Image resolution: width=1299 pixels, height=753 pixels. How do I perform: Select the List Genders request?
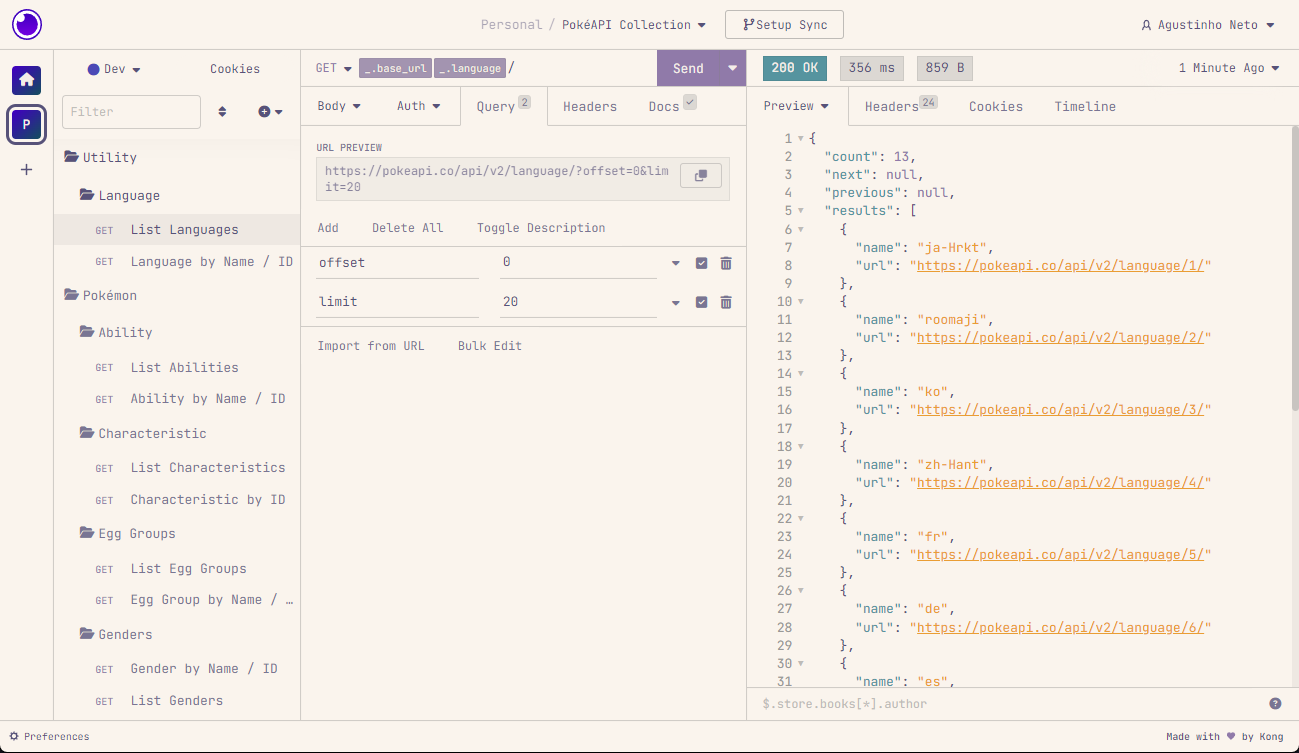[x=177, y=701]
